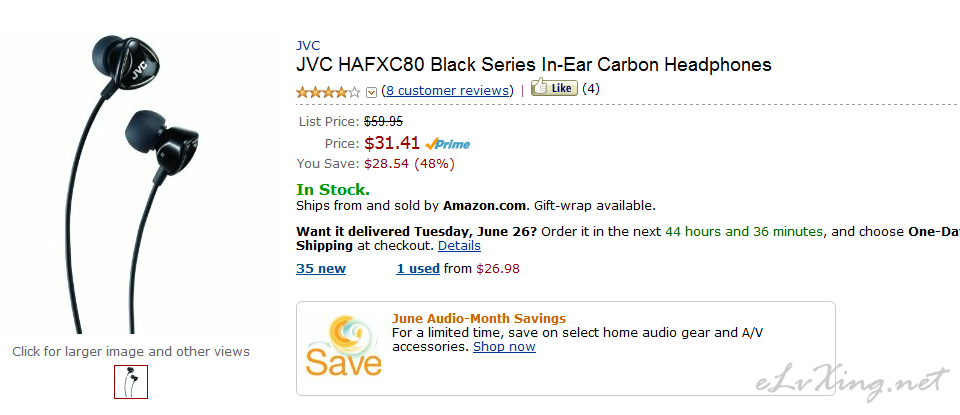Viewport: 960px width, 415px height.
Task: Click the Like thumbs-up button
Action: click(554, 88)
